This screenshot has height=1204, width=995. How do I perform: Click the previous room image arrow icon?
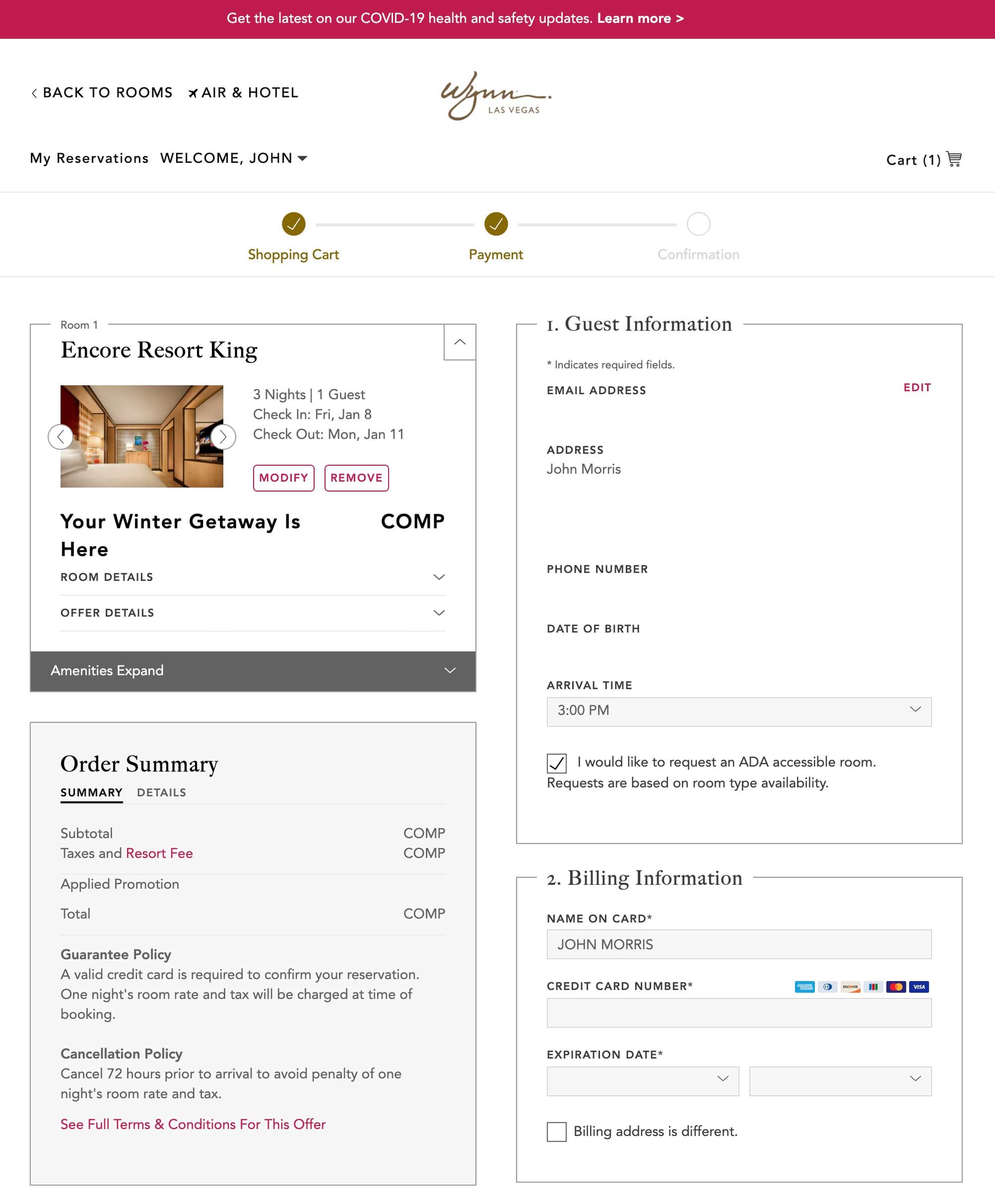point(62,436)
